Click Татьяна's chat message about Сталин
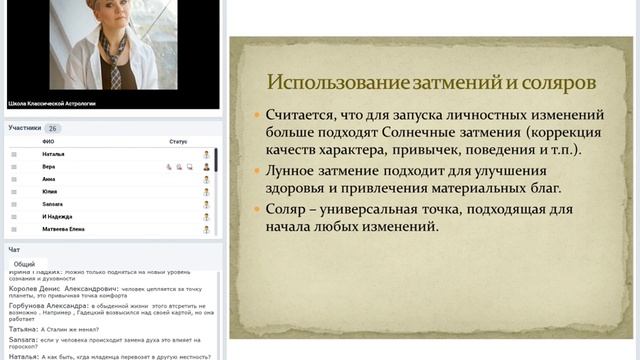This screenshot has height=360, width=640. pos(54,329)
